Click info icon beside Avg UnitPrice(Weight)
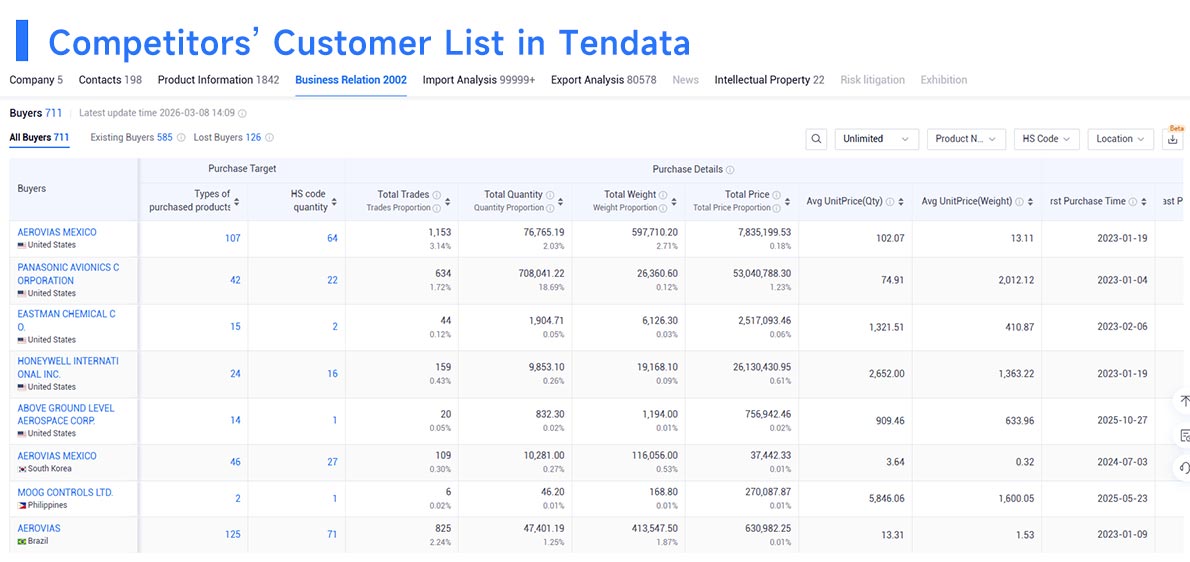The width and height of the screenshot is (1190, 562). (1019, 202)
